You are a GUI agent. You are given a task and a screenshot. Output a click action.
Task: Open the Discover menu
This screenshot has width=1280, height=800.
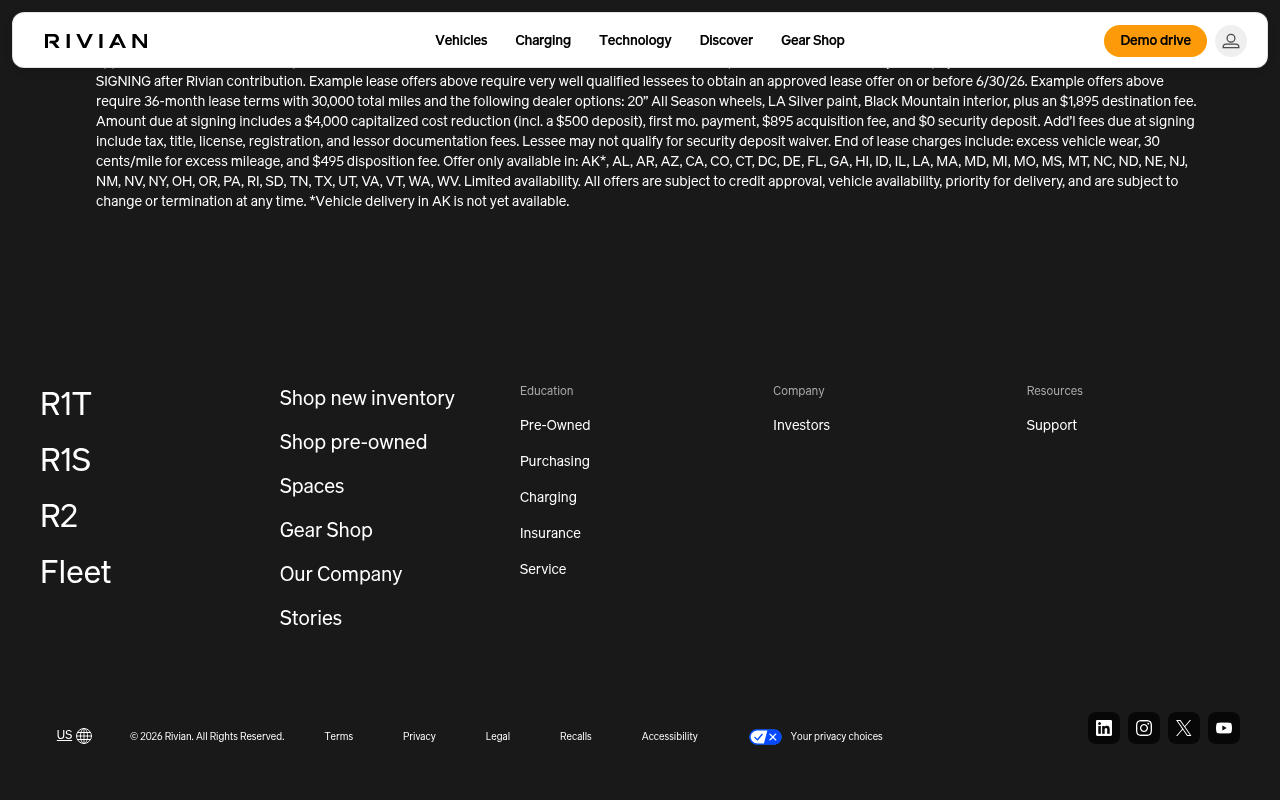point(726,41)
